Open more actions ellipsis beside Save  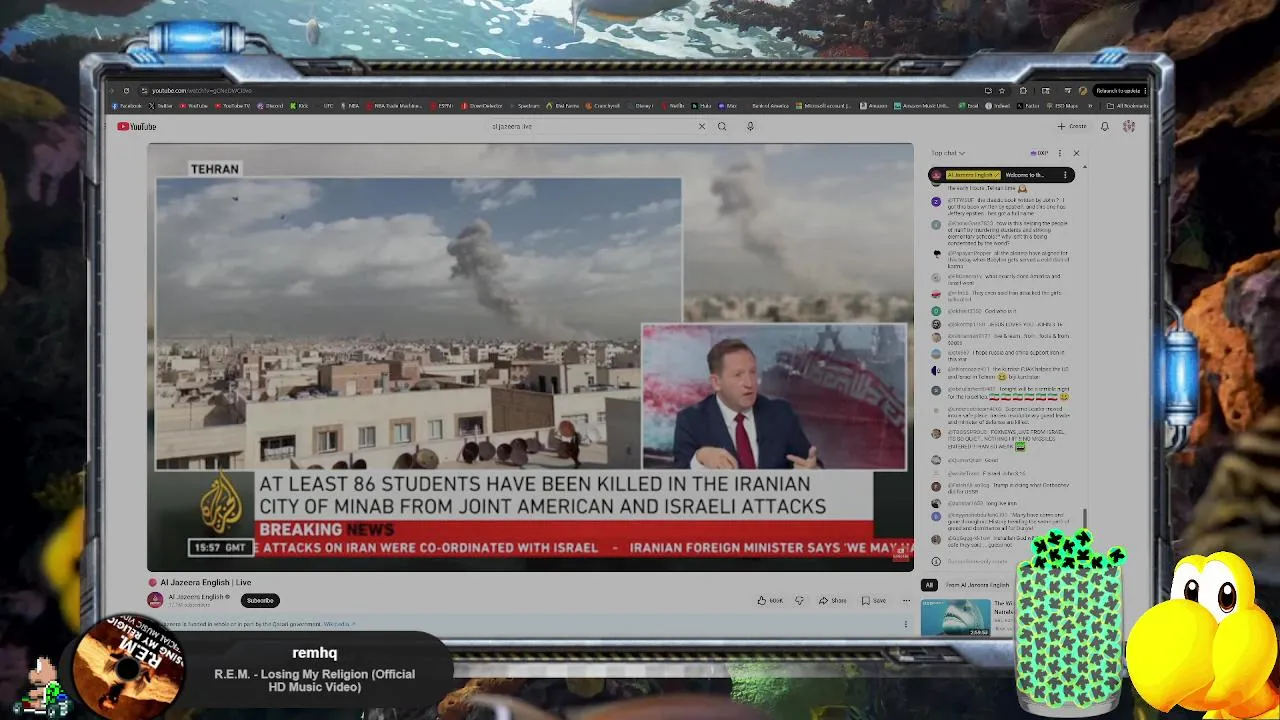[906, 600]
